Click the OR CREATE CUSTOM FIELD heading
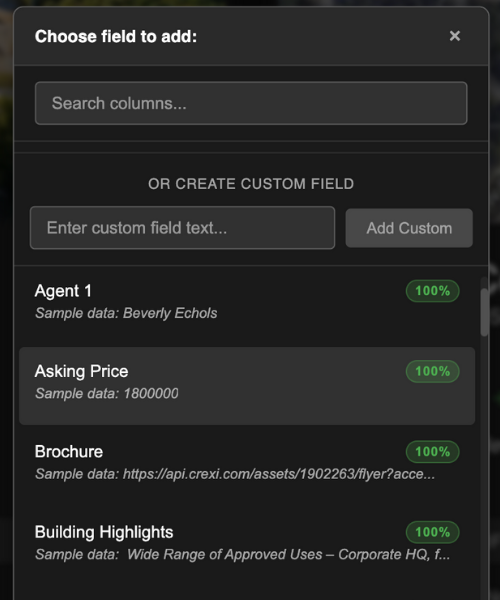Image resolution: width=500 pixels, height=600 pixels. [251, 184]
